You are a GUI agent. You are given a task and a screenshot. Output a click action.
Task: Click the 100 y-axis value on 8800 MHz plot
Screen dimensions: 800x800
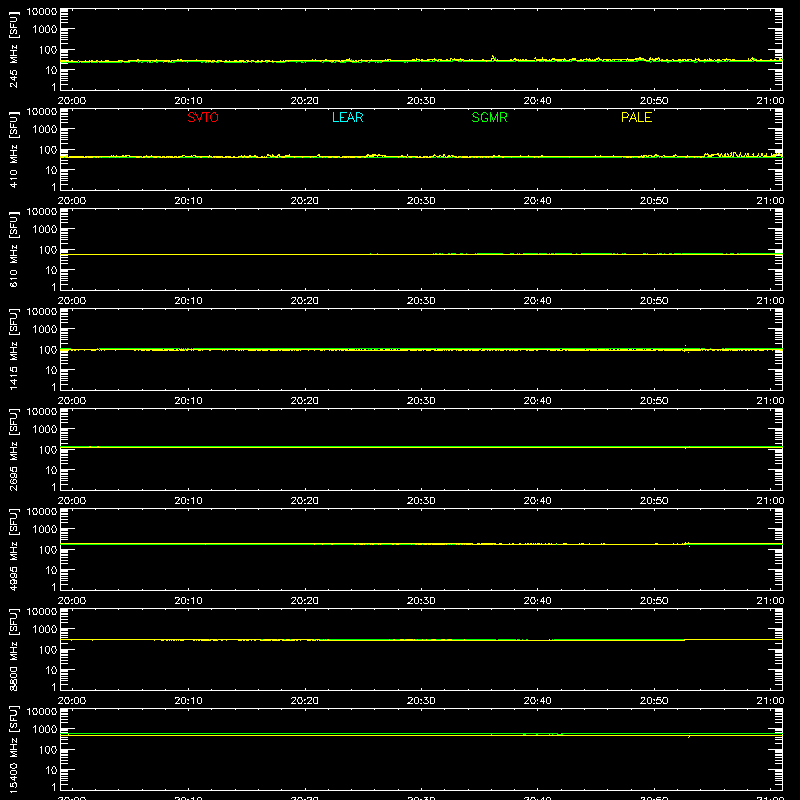coord(48,650)
